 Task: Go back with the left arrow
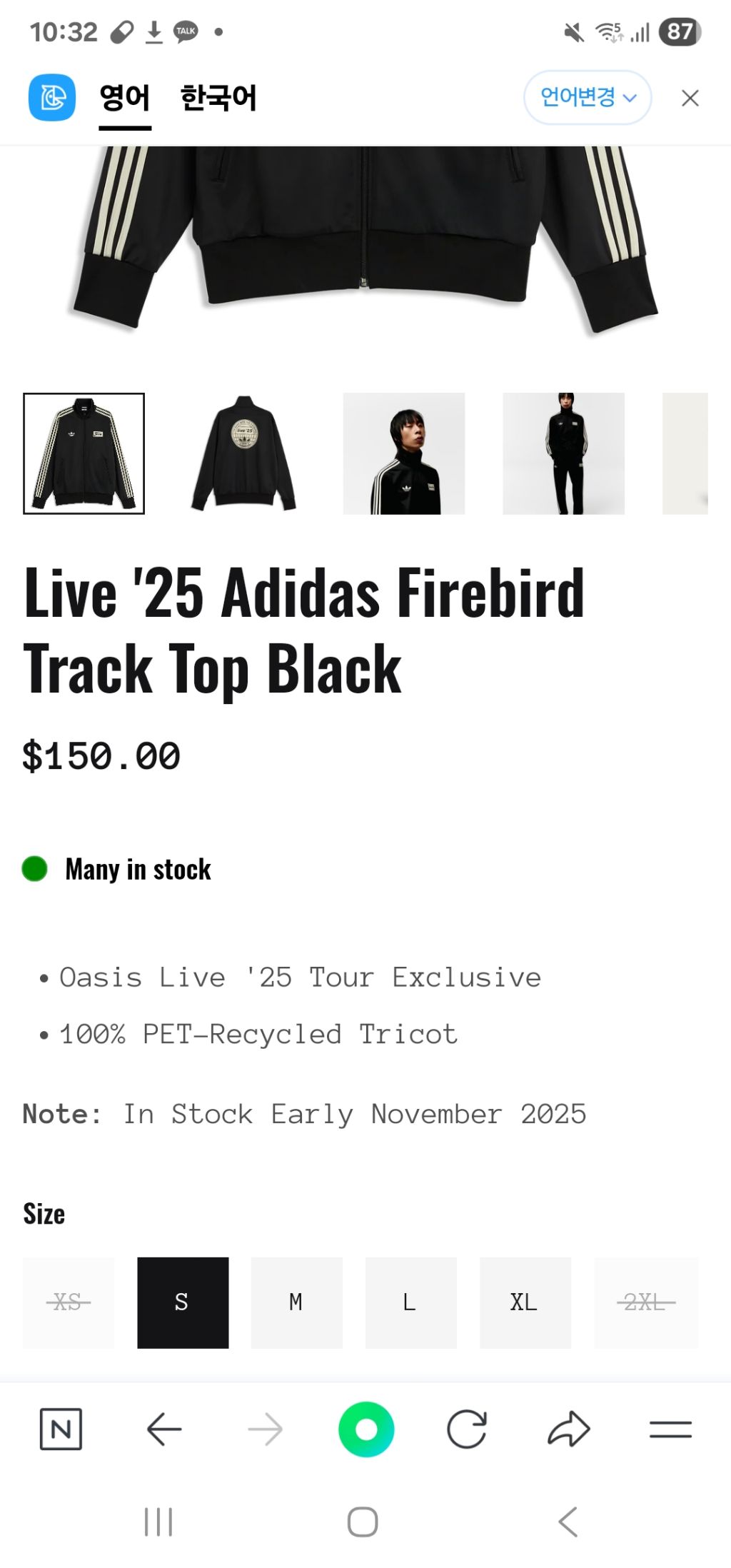[x=164, y=1429]
